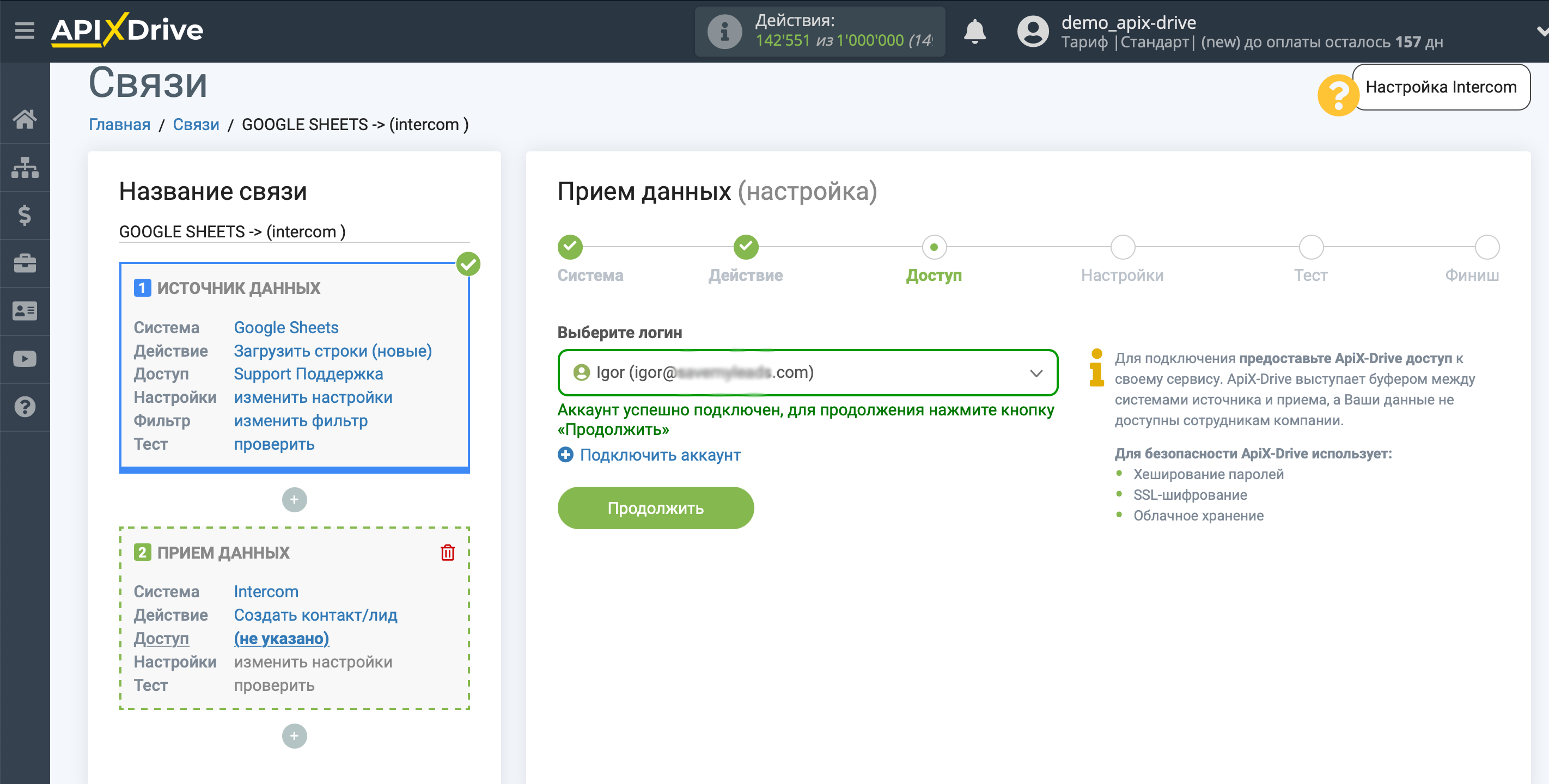Open the contact card icon in sidebar
The height and width of the screenshot is (784, 1549).
[25, 311]
